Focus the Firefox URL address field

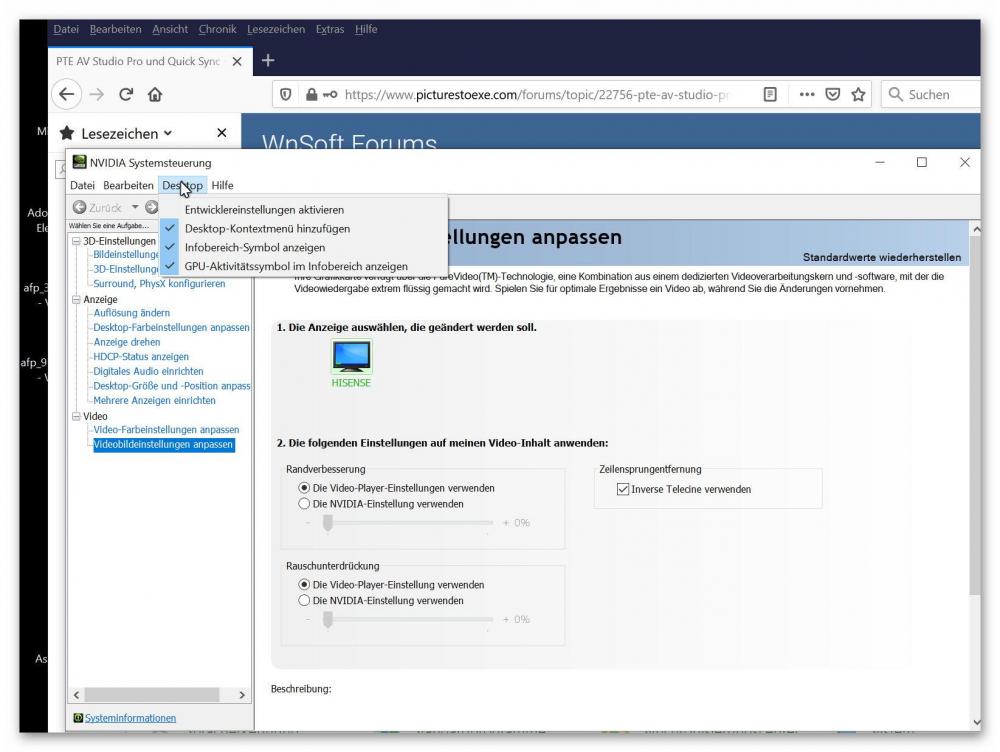536,94
